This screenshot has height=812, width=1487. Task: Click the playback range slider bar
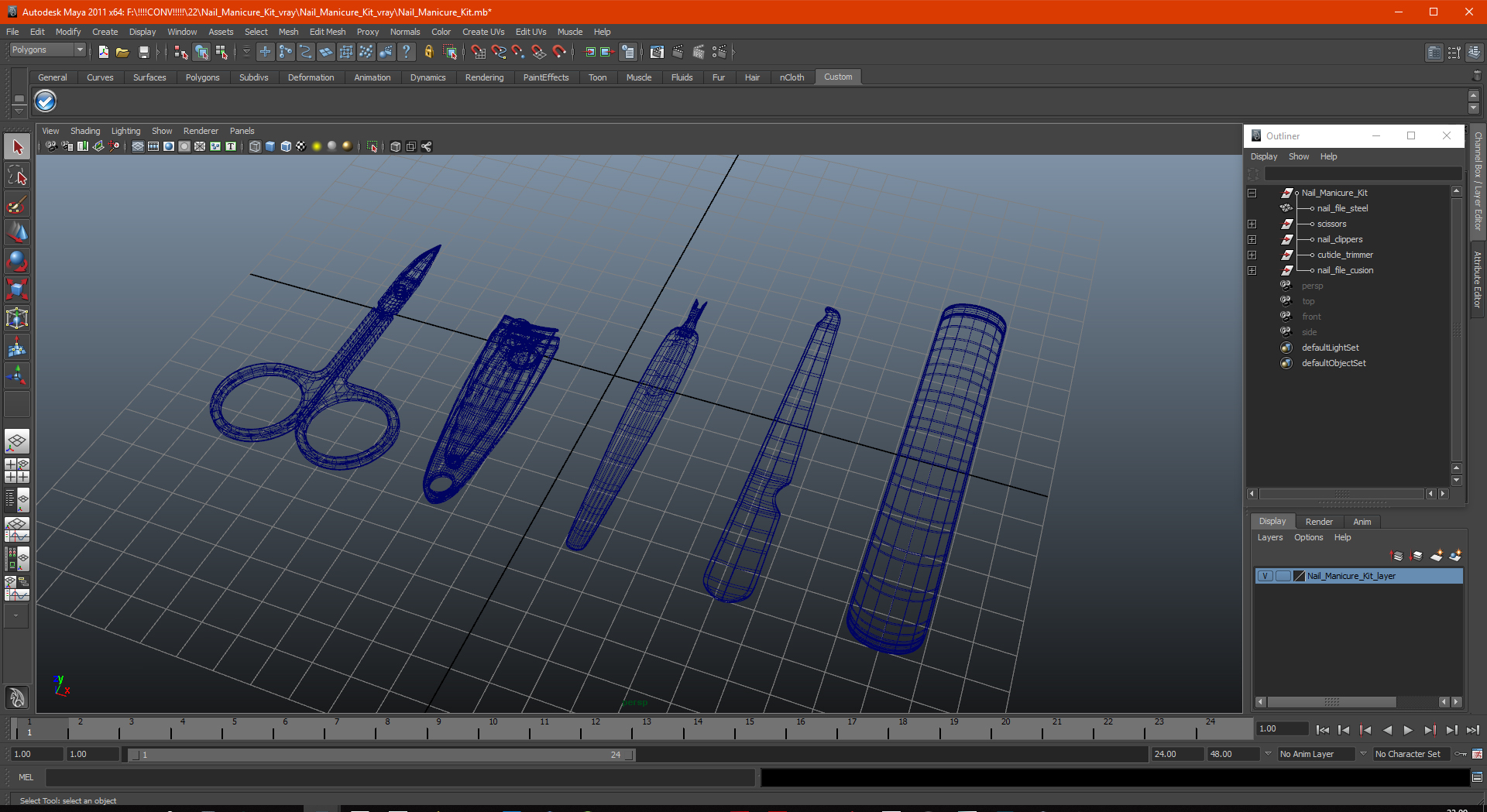click(x=381, y=754)
